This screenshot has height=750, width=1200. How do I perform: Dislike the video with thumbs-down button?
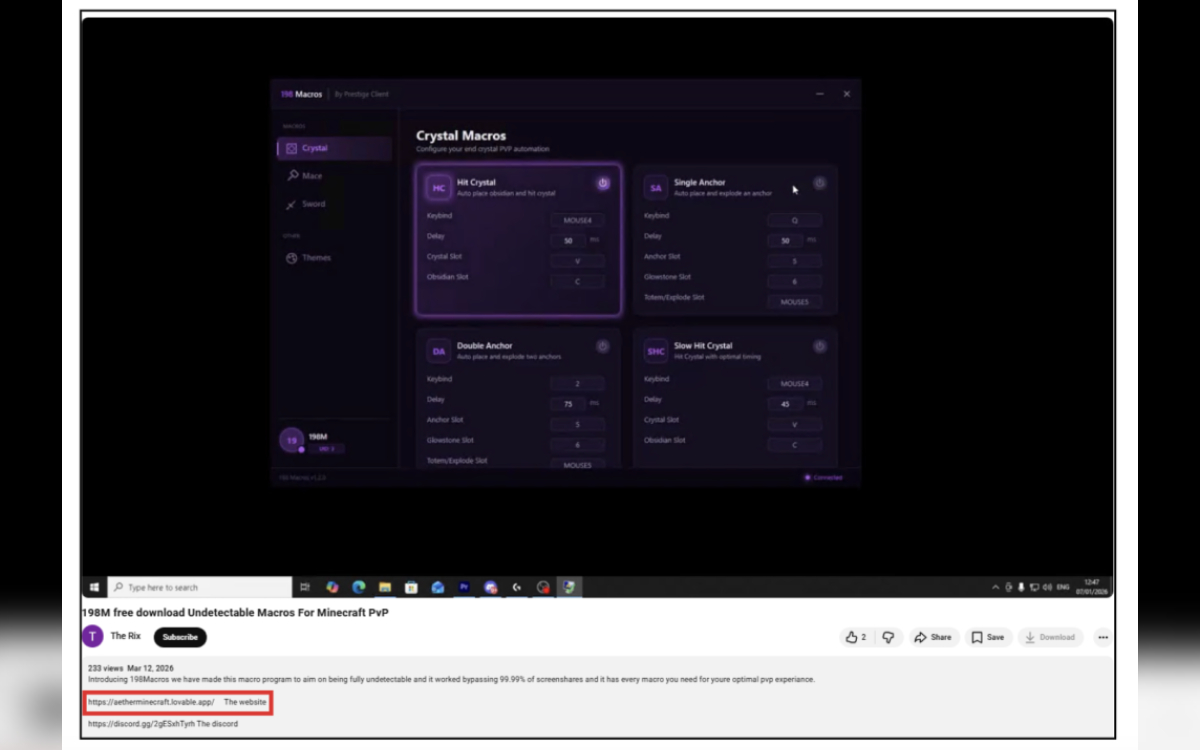coord(888,637)
